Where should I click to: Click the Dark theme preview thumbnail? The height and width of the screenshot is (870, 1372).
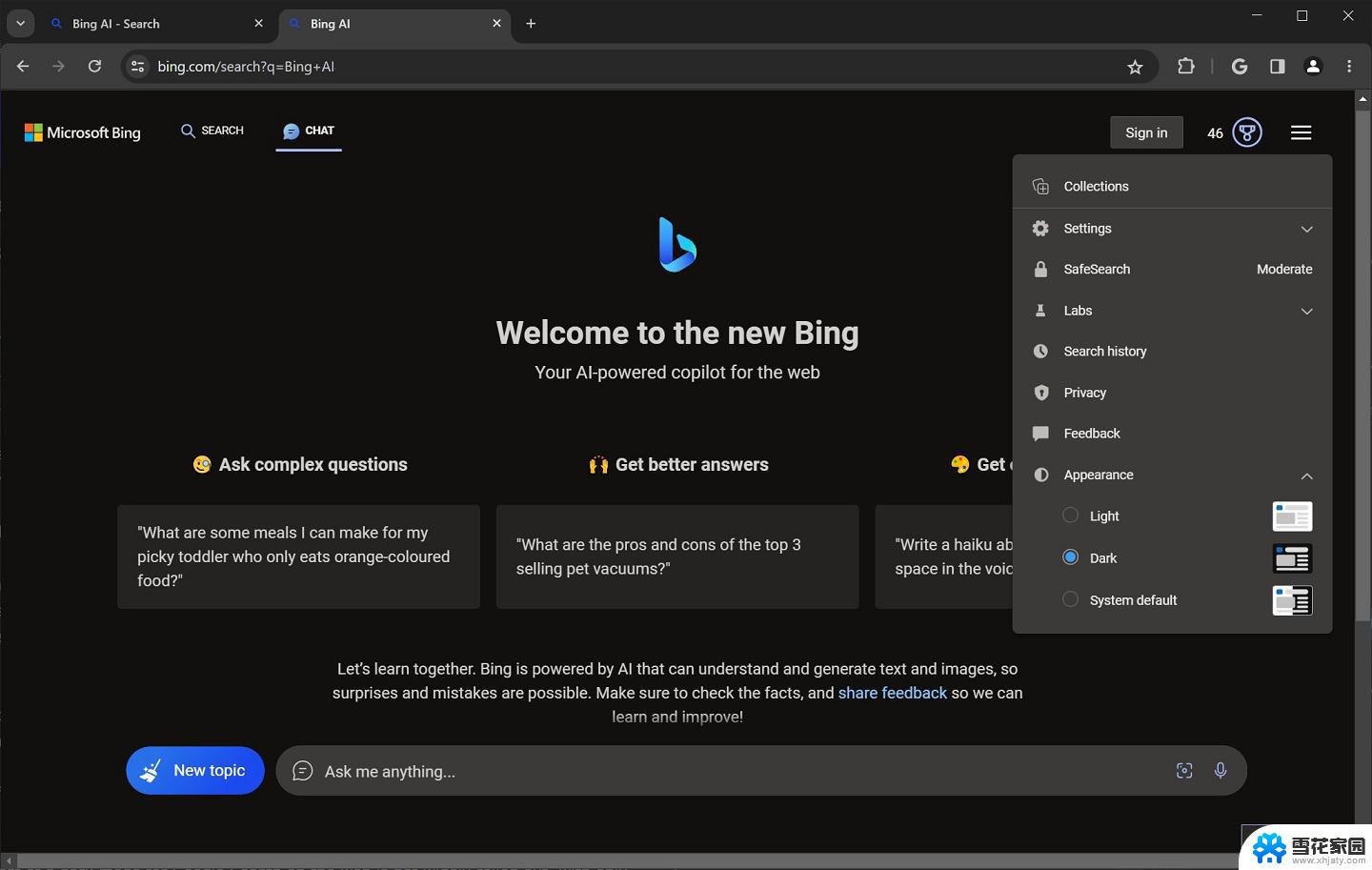coord(1292,558)
